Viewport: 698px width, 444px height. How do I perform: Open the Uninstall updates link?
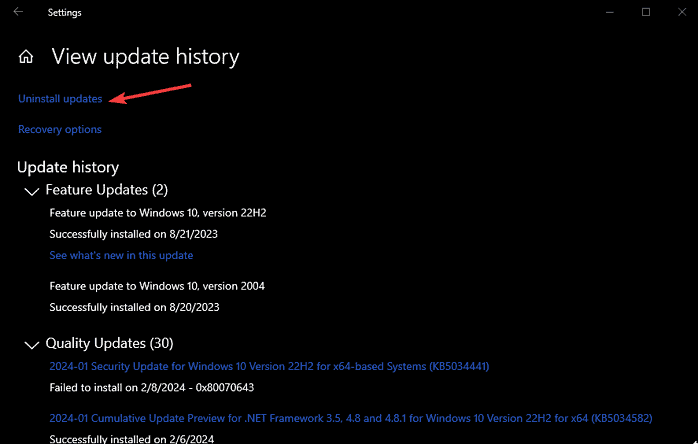coord(60,99)
